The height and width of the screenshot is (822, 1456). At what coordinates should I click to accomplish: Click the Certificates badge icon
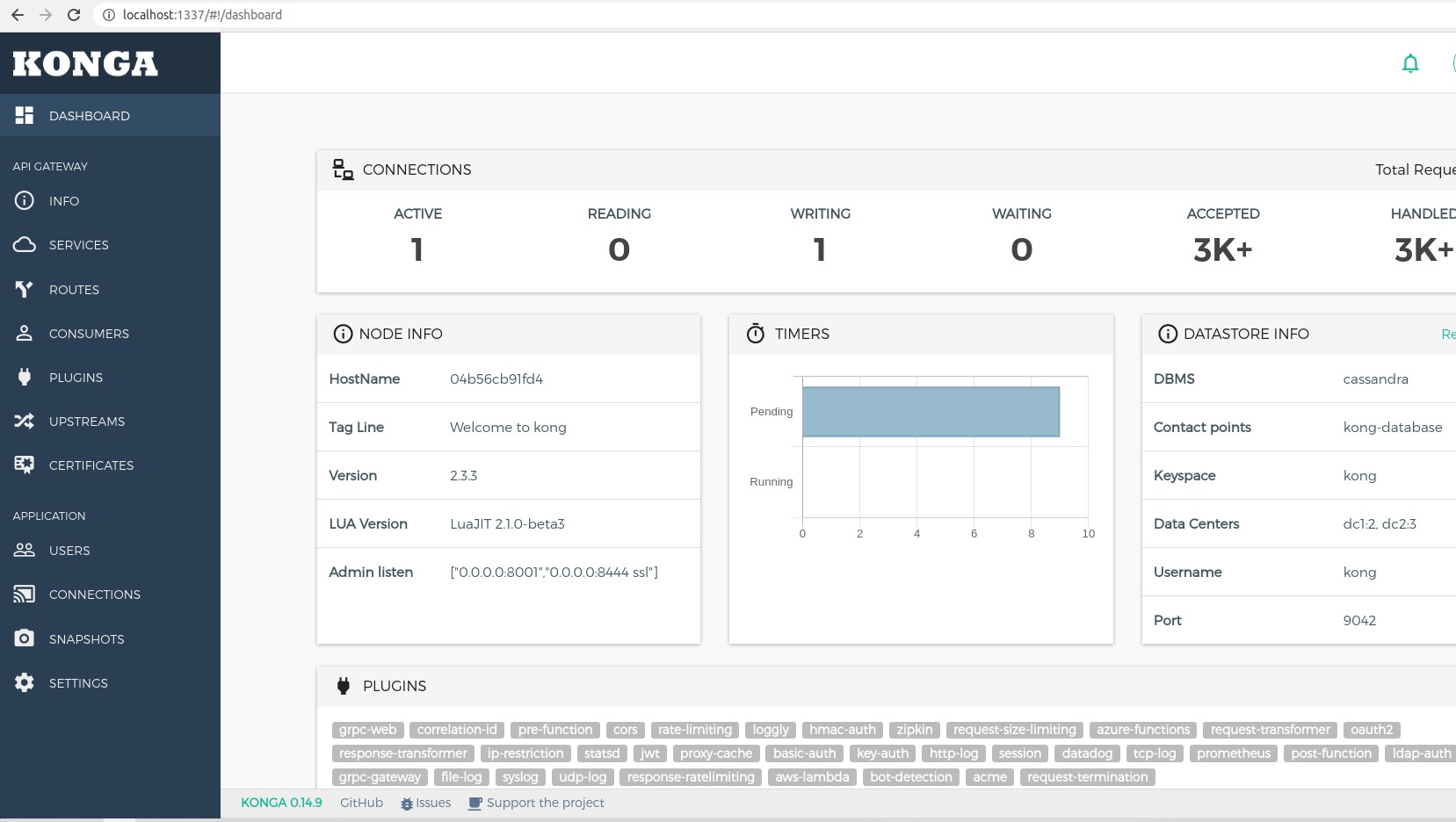coord(25,465)
